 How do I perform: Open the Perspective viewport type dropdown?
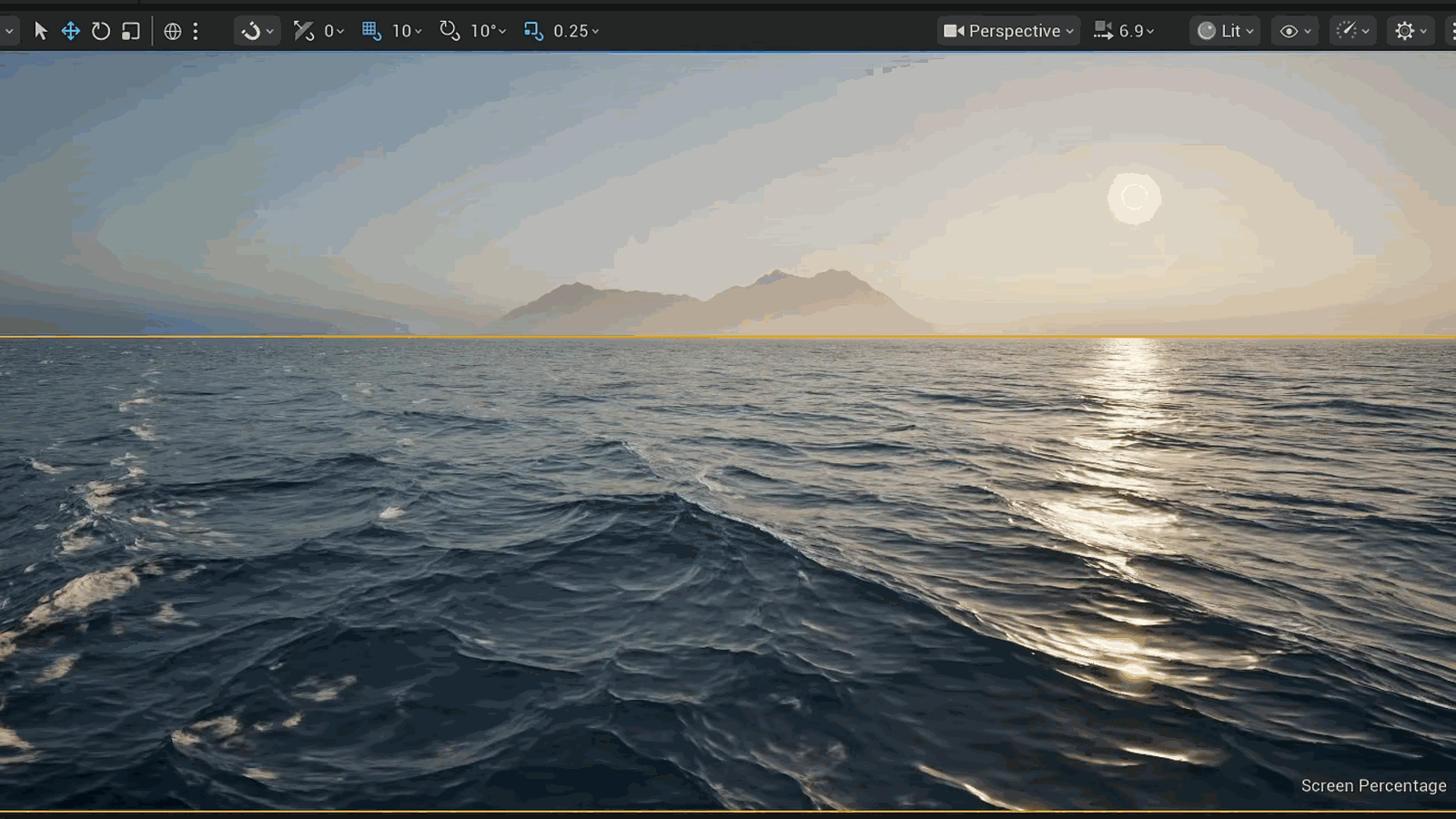[1008, 31]
